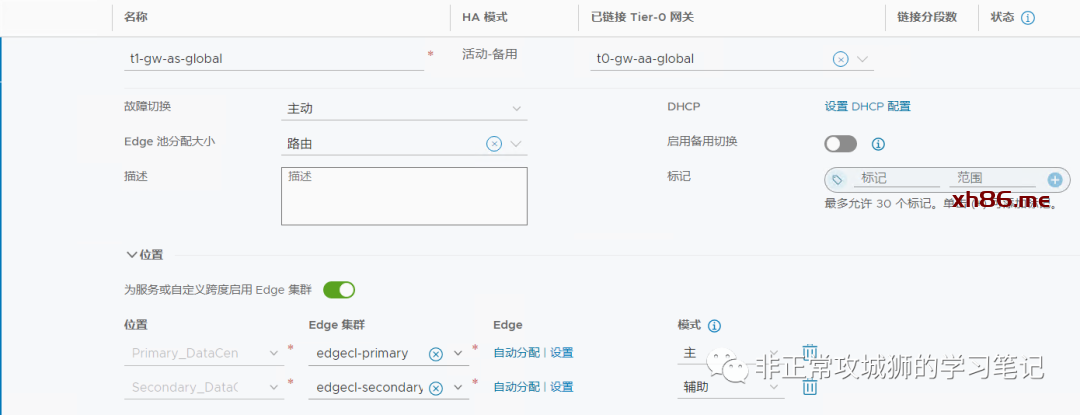Open the 故障切换 dropdown showing 主动

[x=404, y=108]
